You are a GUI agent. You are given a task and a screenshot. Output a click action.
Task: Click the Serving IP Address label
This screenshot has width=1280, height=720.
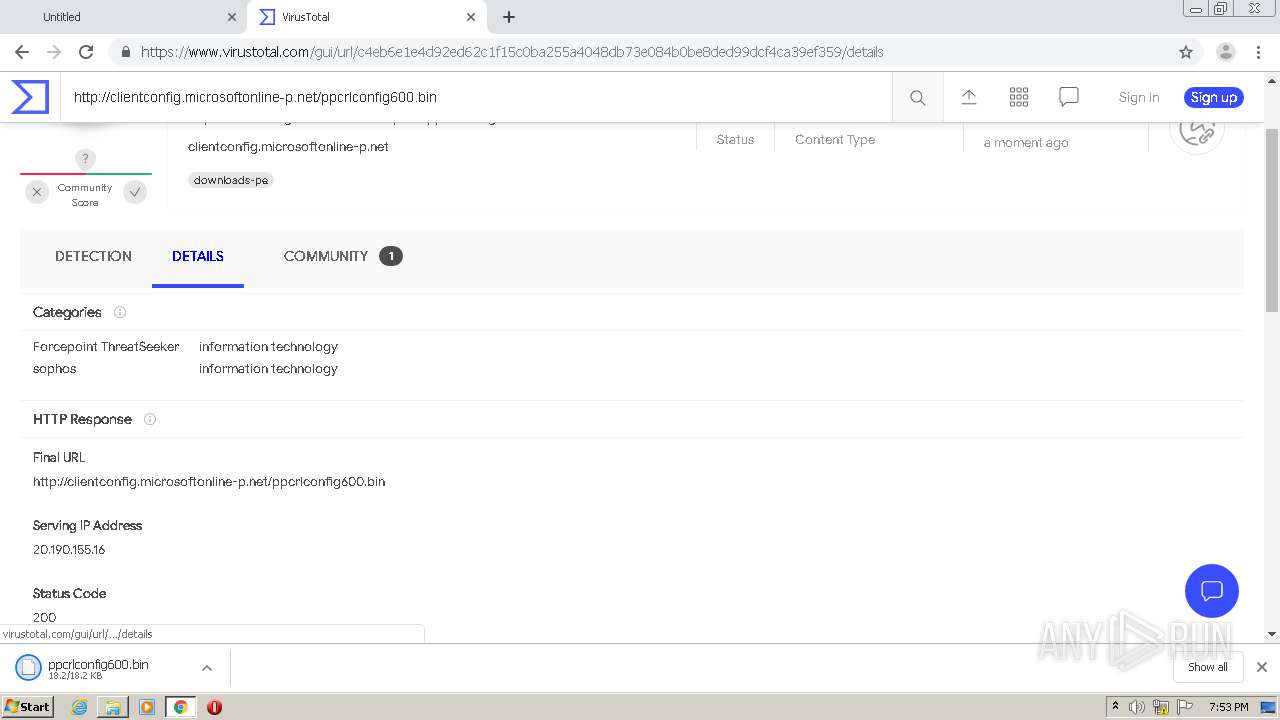(88, 525)
